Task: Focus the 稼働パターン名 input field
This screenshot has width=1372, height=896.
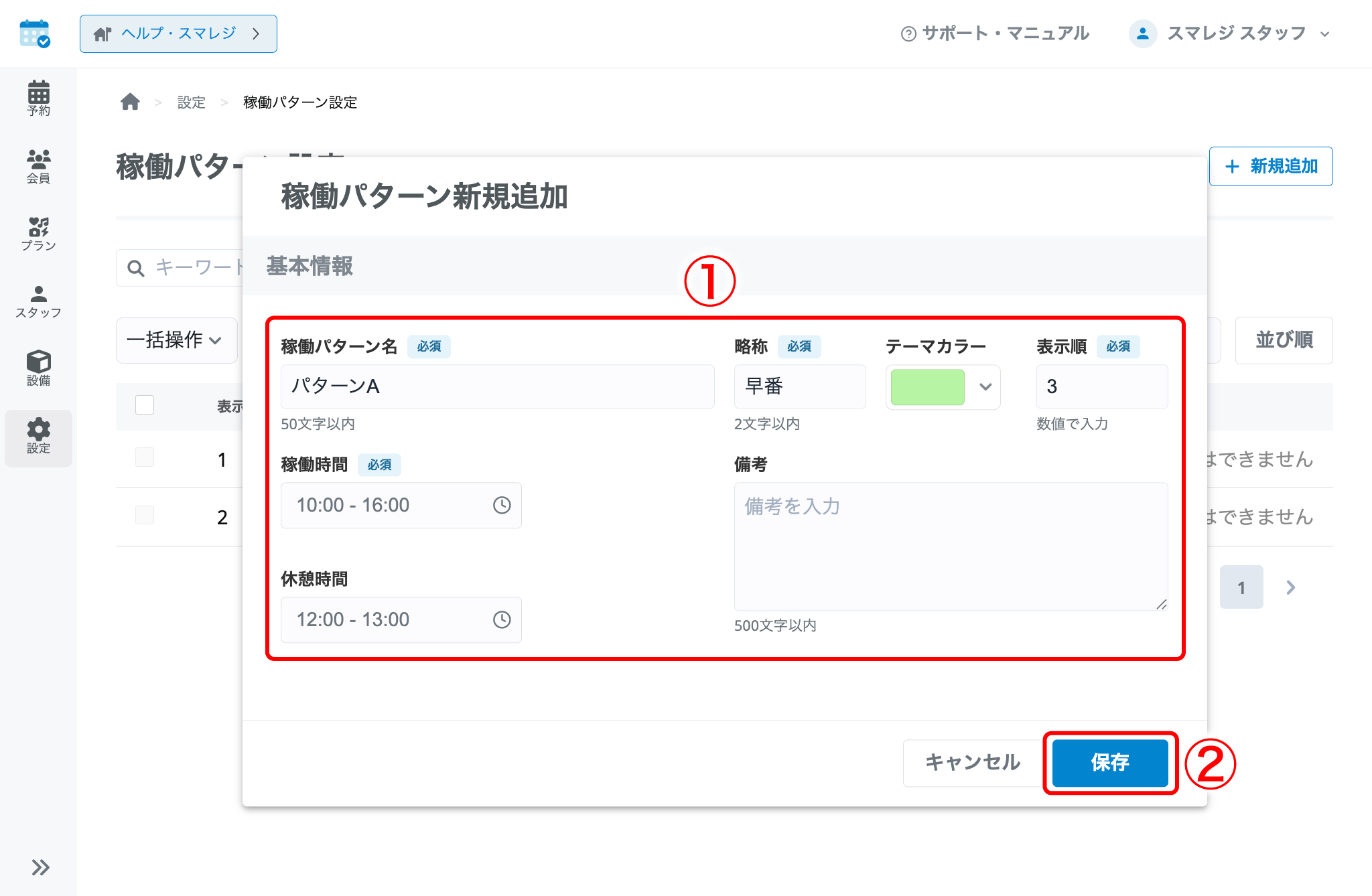Action: (498, 386)
